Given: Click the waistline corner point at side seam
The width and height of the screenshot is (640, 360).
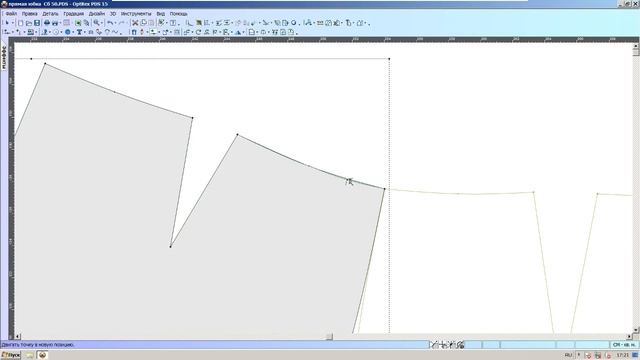Looking at the screenshot, I should [384, 189].
